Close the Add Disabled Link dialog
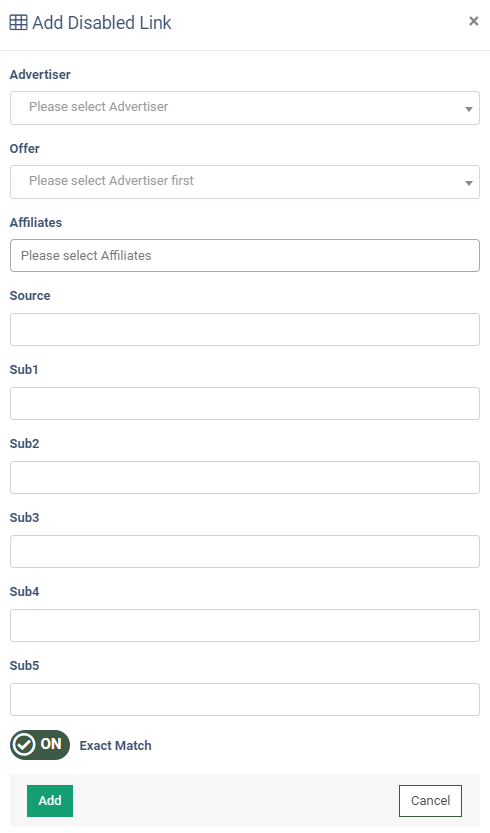Screen dimensions: 490x833 tap(474, 21)
